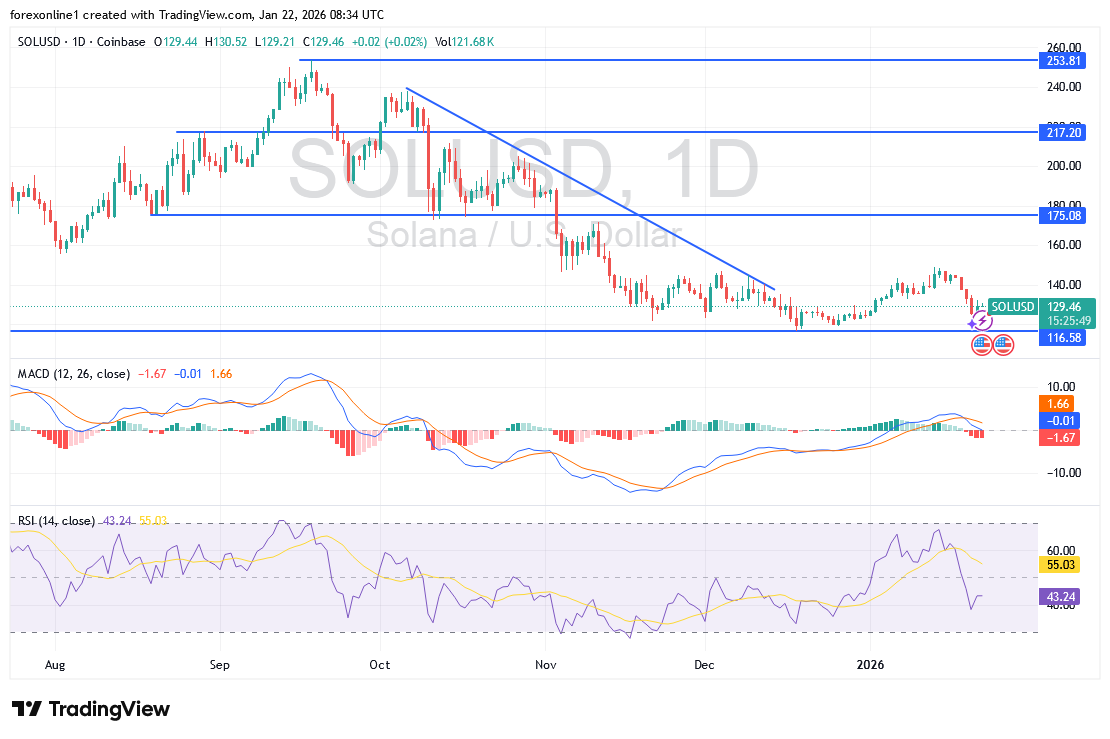
Task: Select the 2026 label on the time axis
Action: click(871, 664)
